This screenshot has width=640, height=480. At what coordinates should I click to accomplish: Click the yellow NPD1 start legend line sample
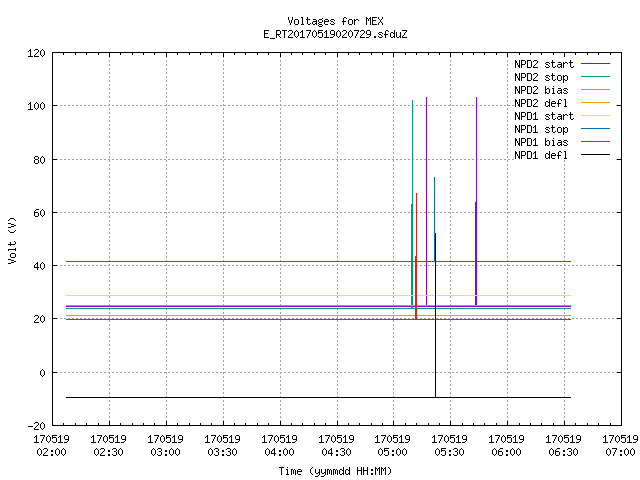click(x=595, y=116)
